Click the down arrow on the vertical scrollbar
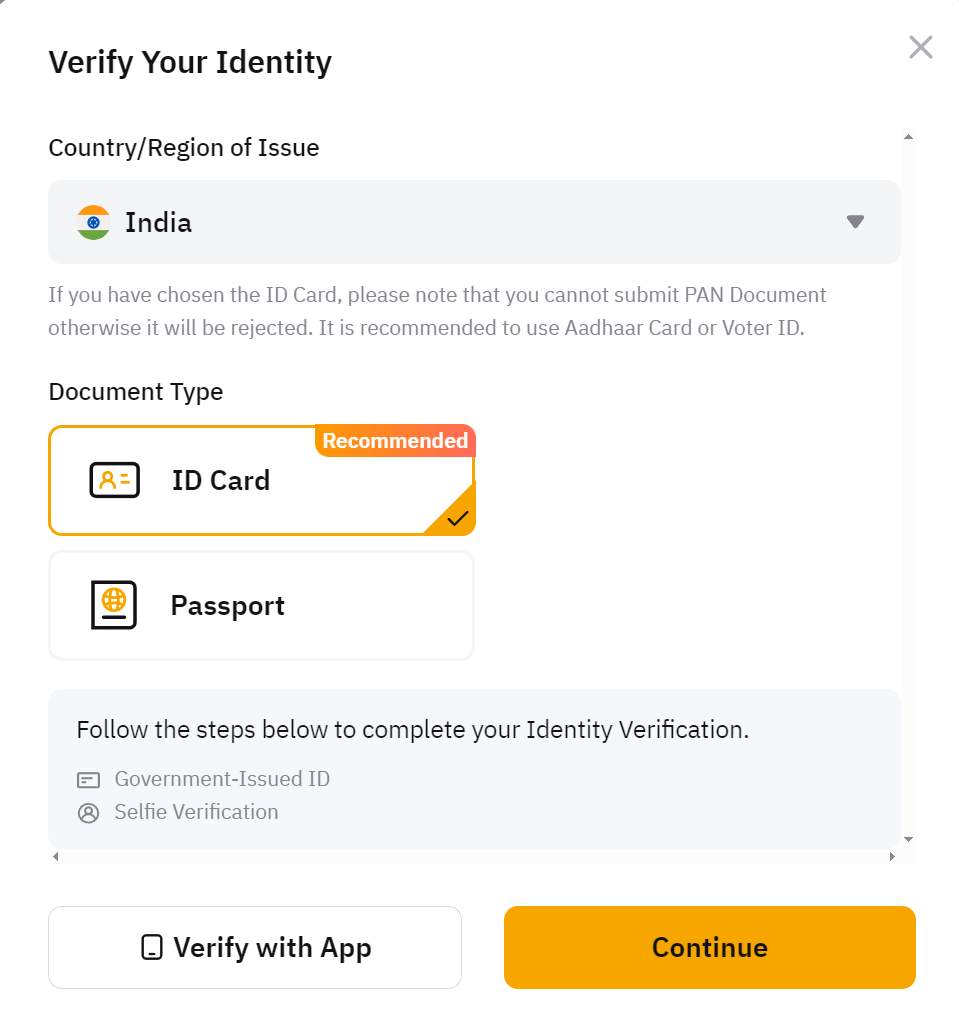Viewport: 959px width, 1018px height. pos(907,840)
